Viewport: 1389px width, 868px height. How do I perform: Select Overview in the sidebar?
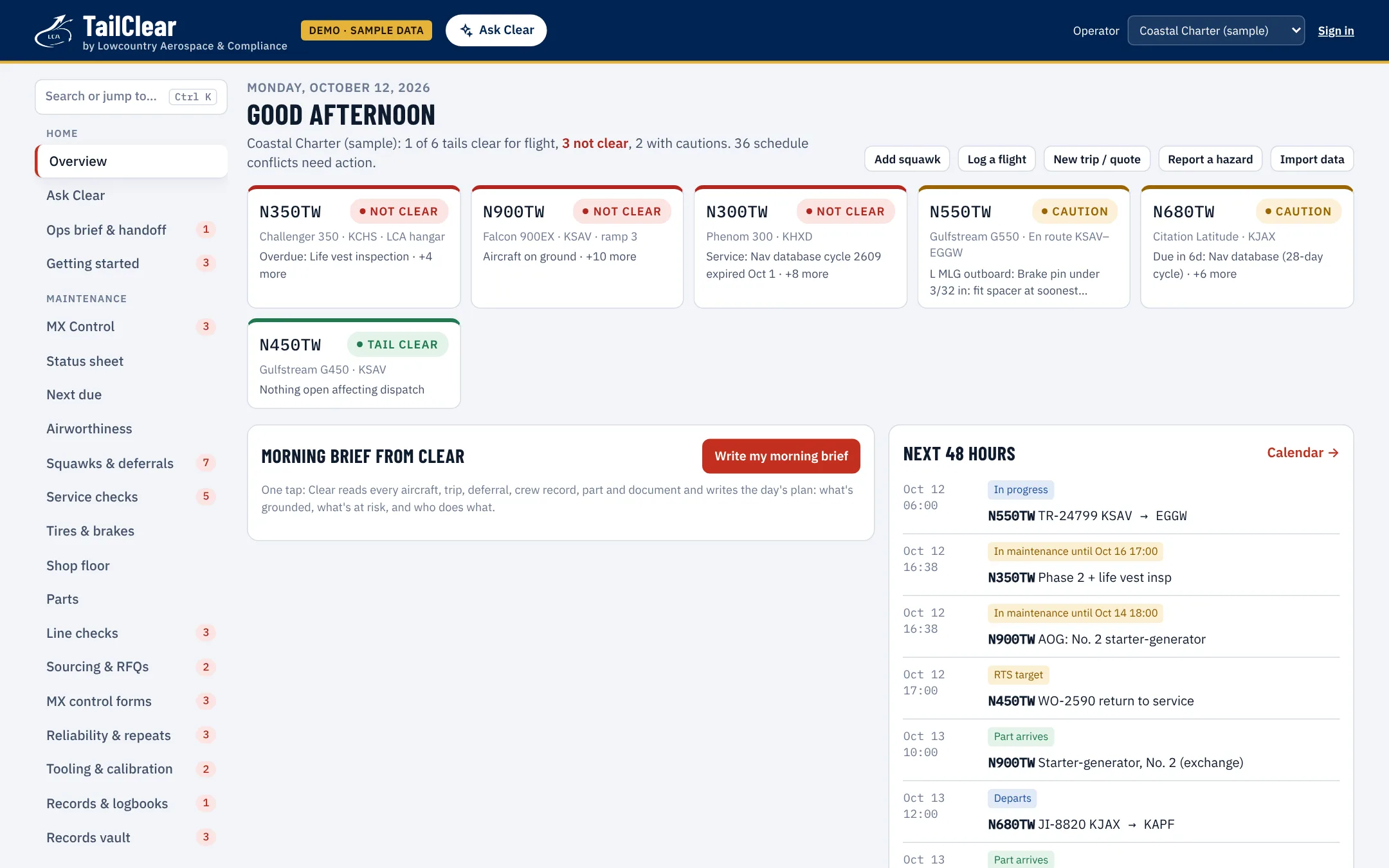click(x=131, y=161)
